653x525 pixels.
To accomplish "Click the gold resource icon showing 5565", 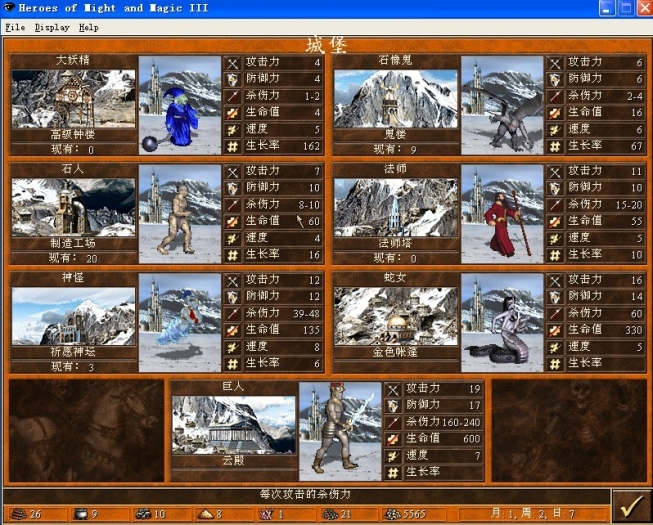I will click(392, 514).
